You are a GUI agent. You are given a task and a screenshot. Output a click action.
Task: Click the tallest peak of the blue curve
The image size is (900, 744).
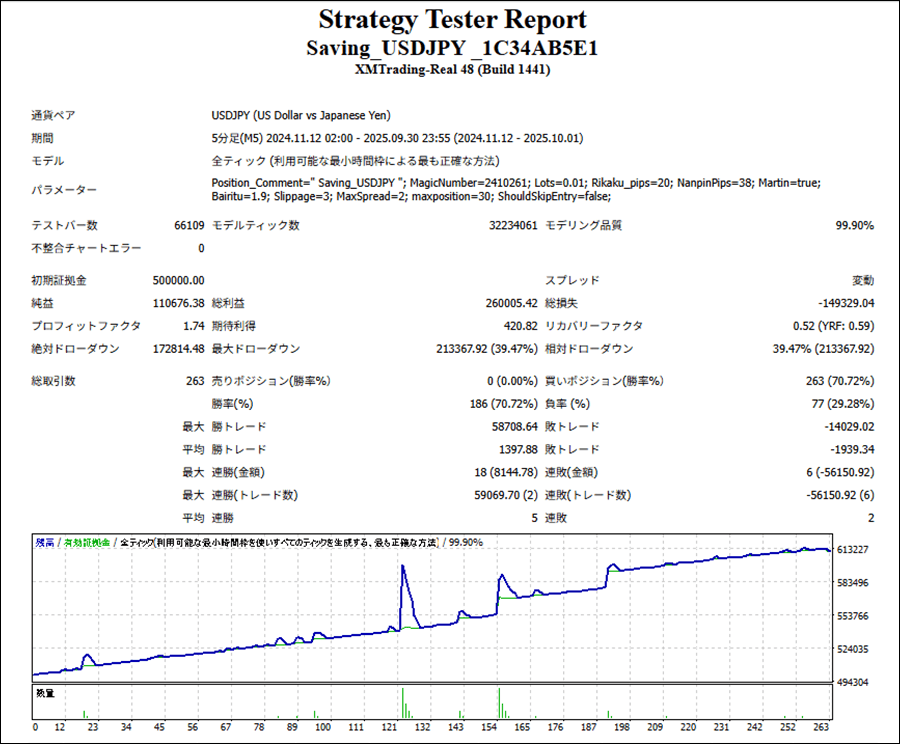(x=403, y=567)
